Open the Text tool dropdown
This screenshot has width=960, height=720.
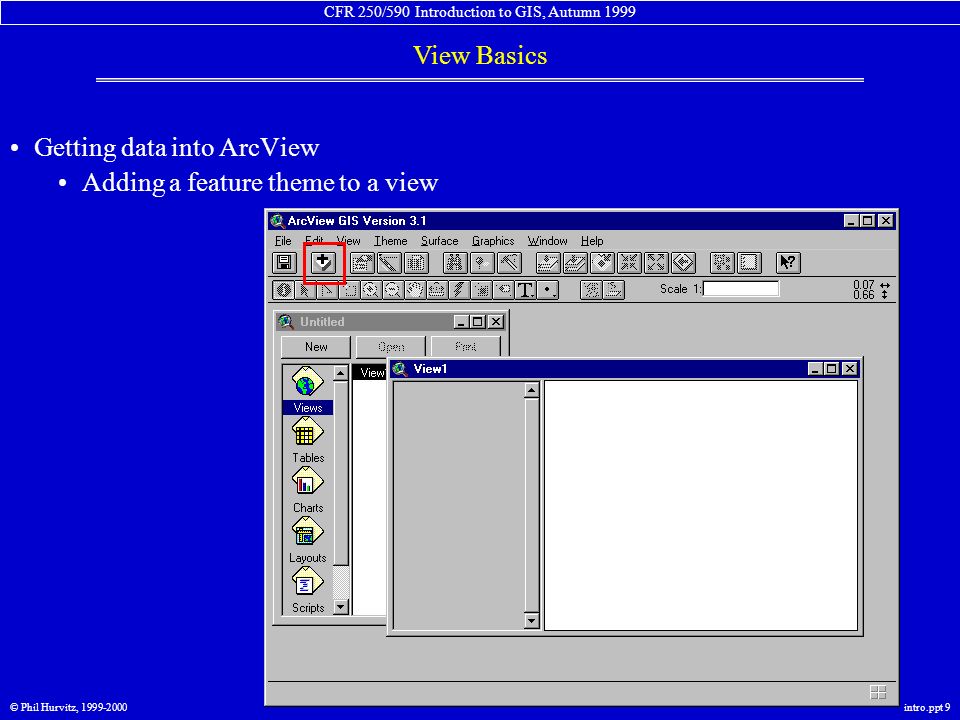(x=525, y=290)
